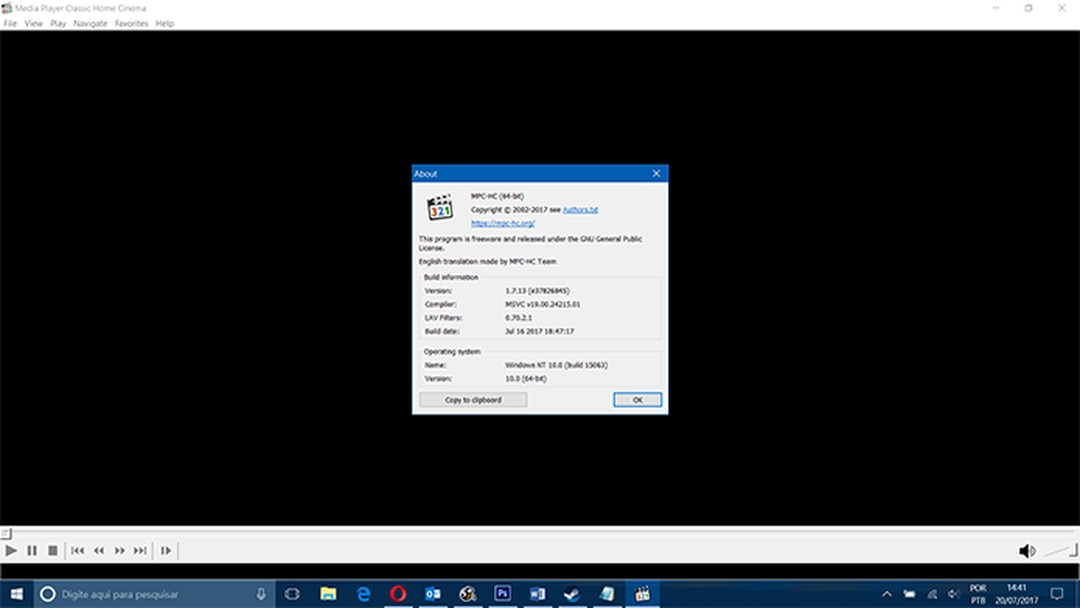Screen dimensions: 1080x608
Task: Click the Pause playback icon
Action: (32, 550)
